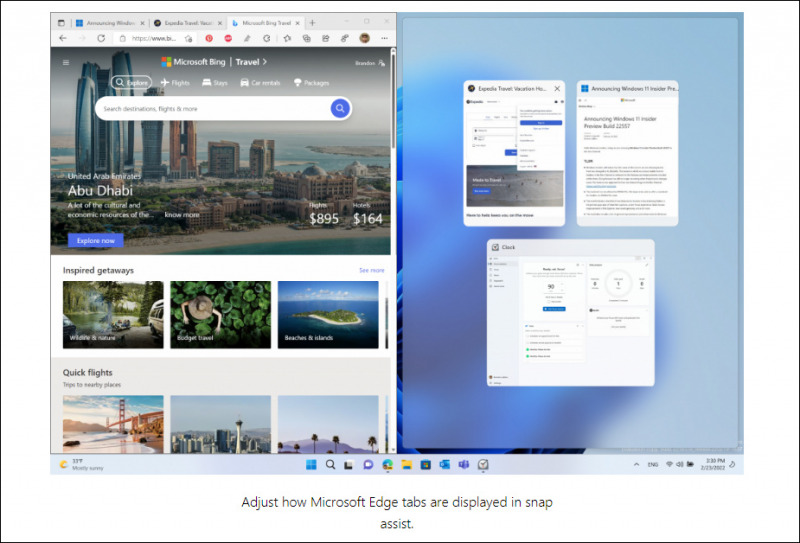Click the Edge profile avatar picture
The width and height of the screenshot is (800, 543).
point(364,38)
